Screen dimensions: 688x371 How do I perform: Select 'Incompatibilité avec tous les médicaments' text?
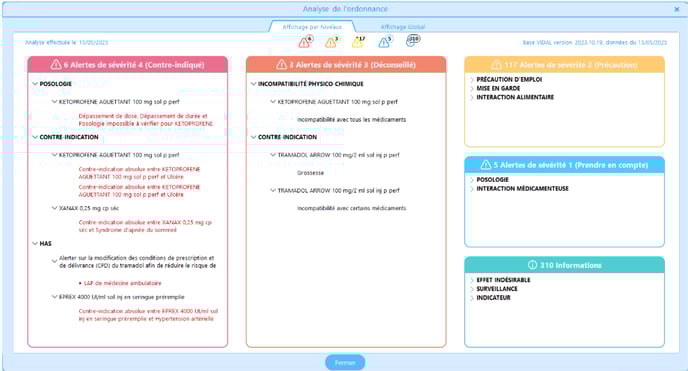tap(351, 119)
